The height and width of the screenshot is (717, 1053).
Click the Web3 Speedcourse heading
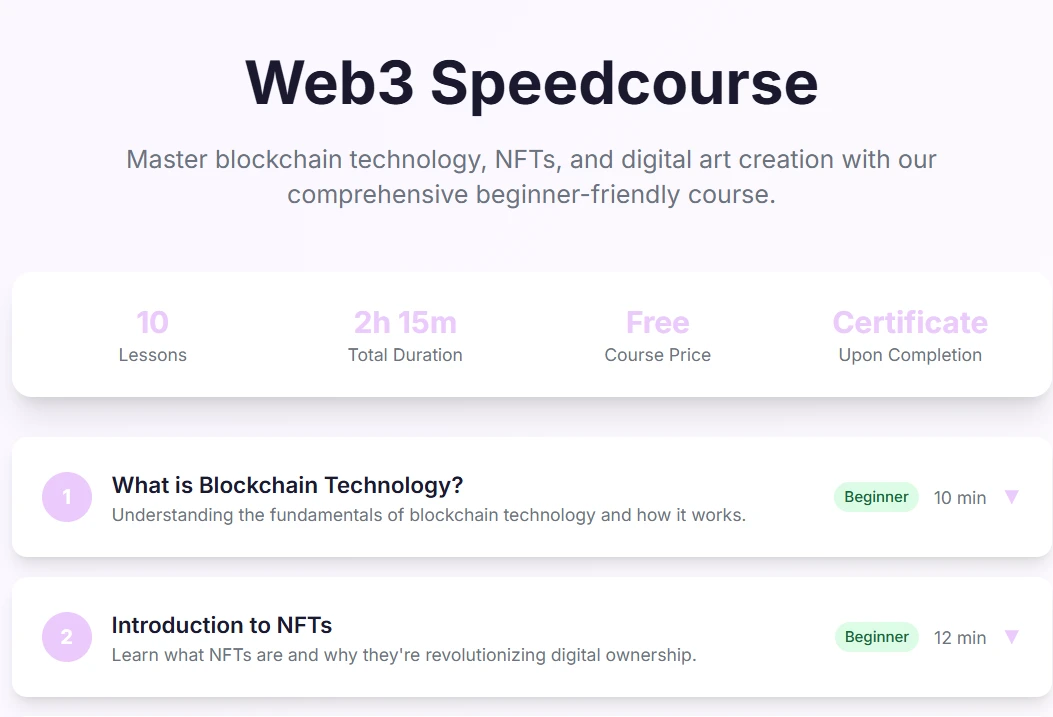531,82
